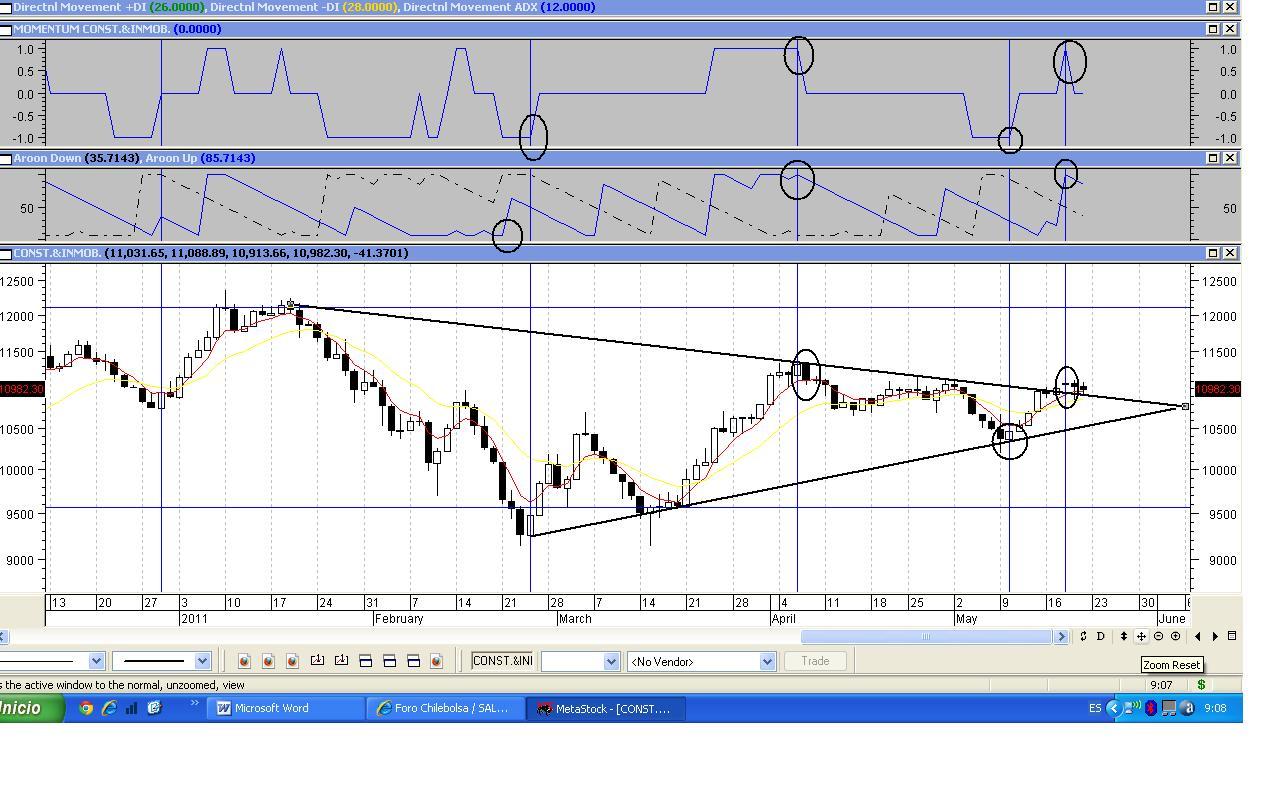Click the CONST.&INI symbol input field
The width and height of the screenshot is (1280, 800).
[502, 661]
